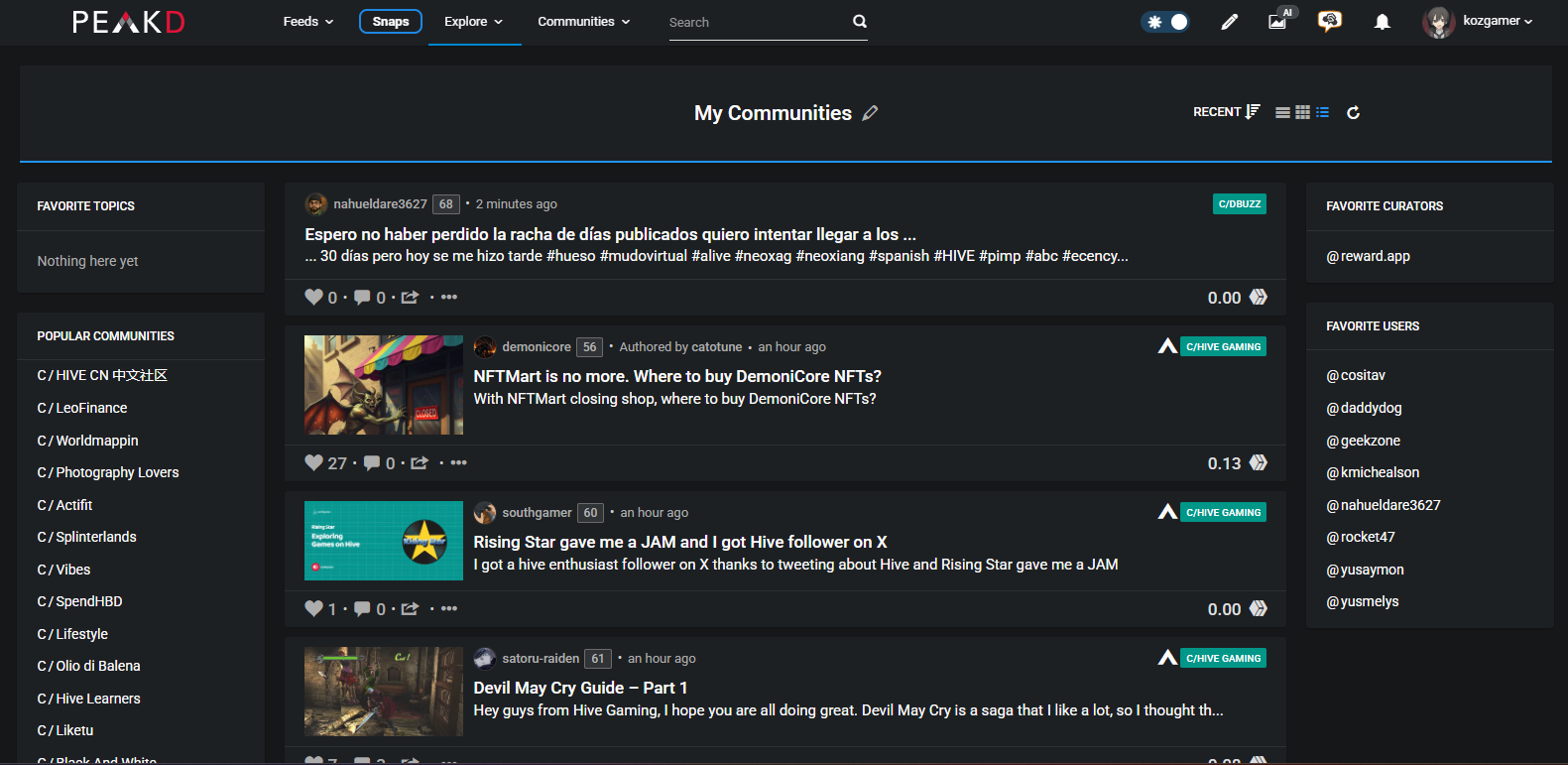The height and width of the screenshot is (765, 1568).
Task: Comment on the NFTMart post
Action: (372, 462)
